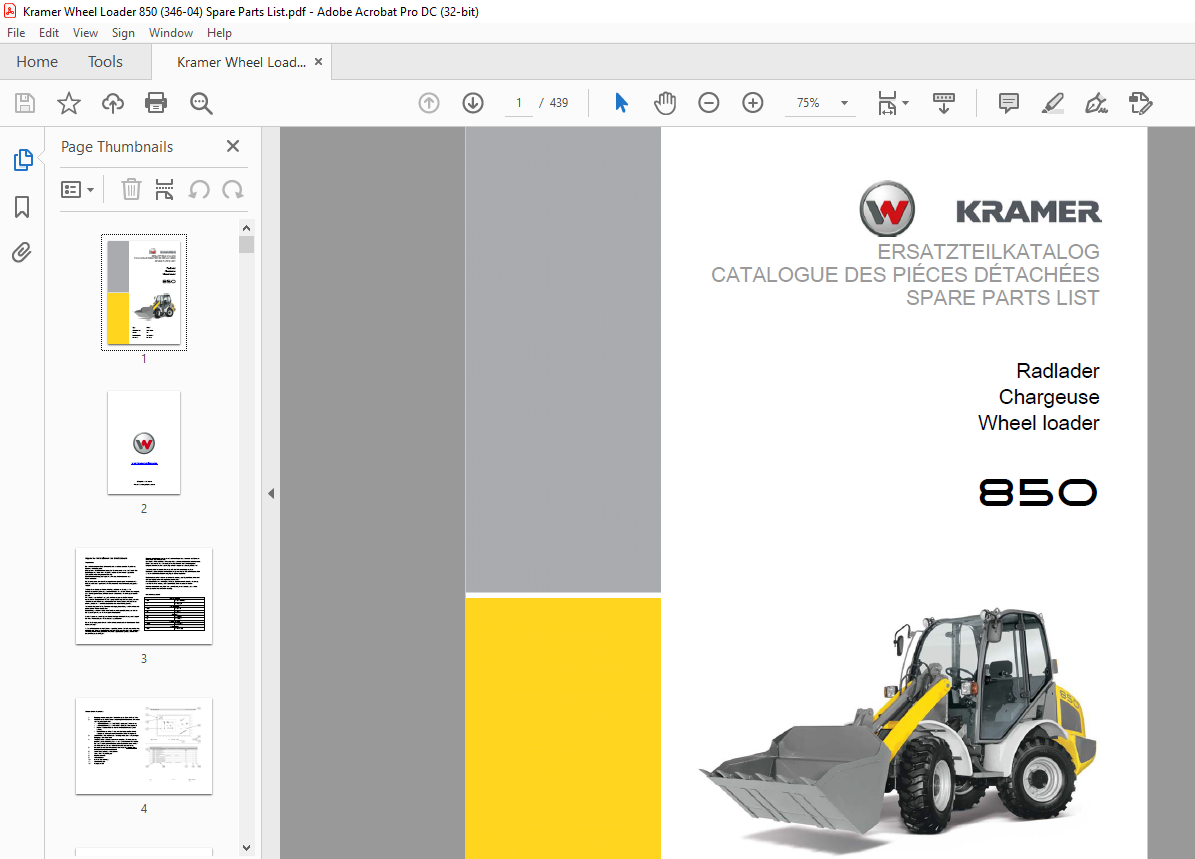
Task: Click the page number input field
Action: 519,103
